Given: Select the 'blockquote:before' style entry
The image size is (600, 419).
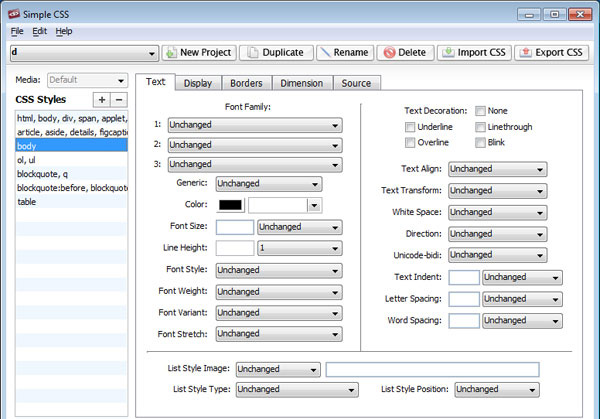Looking at the screenshot, I should [x=72, y=188].
